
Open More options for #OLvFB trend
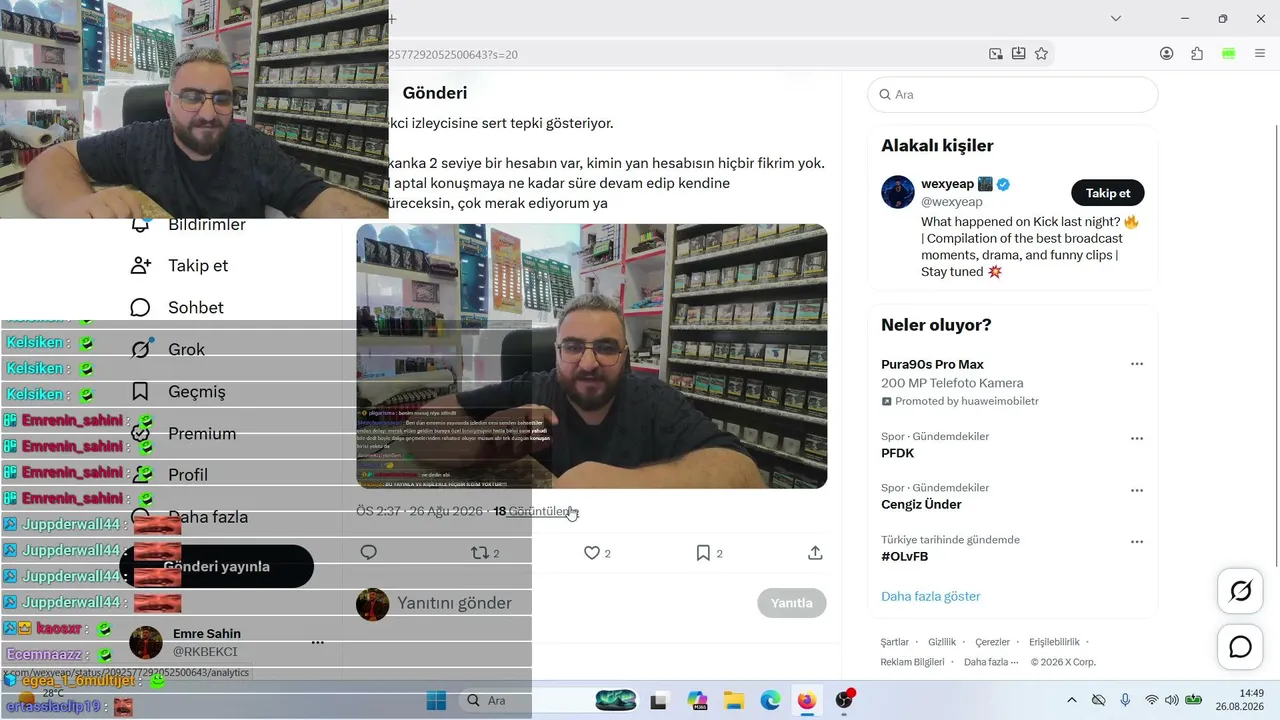click(1137, 542)
